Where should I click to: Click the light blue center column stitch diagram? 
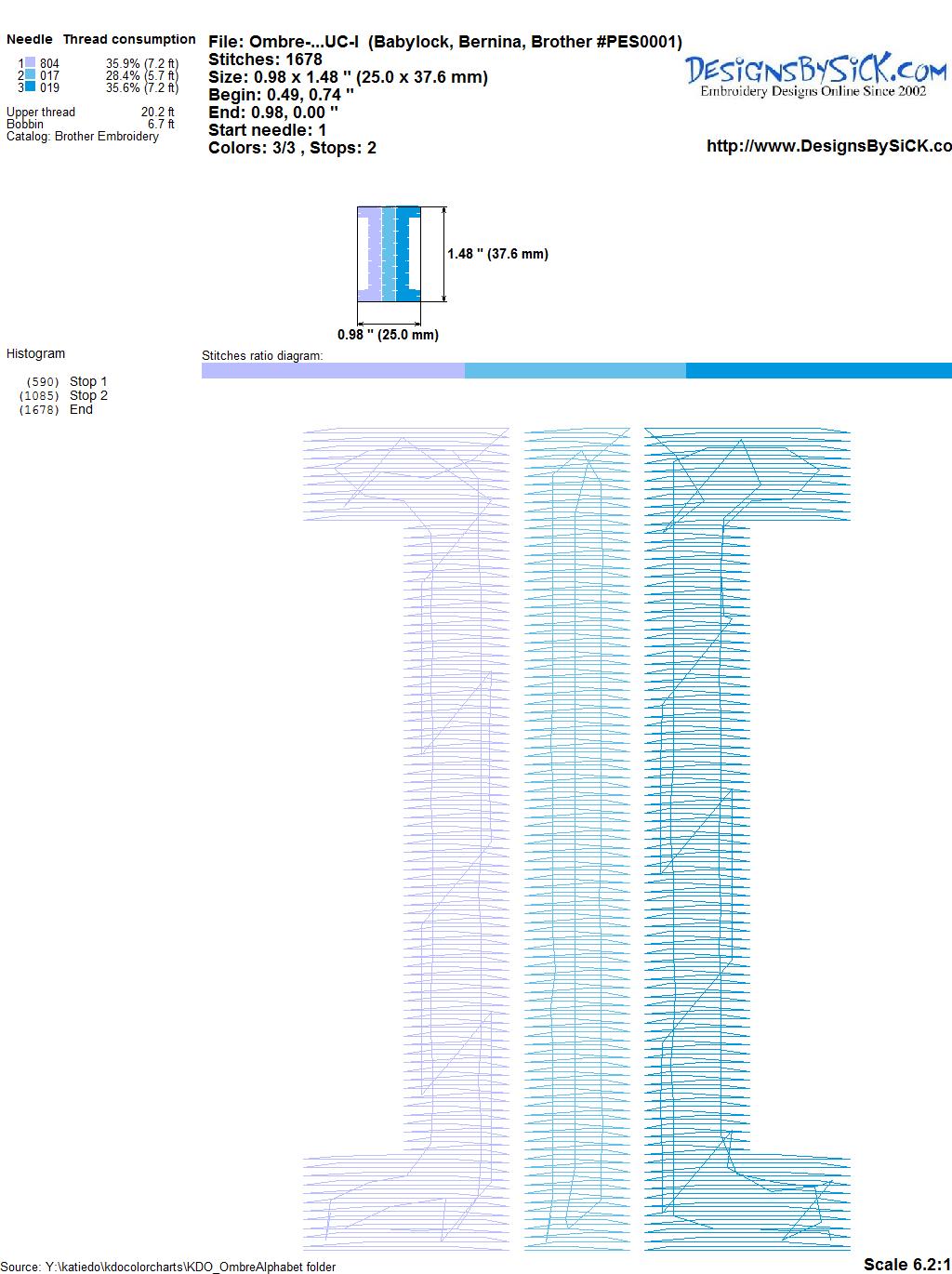point(576,837)
